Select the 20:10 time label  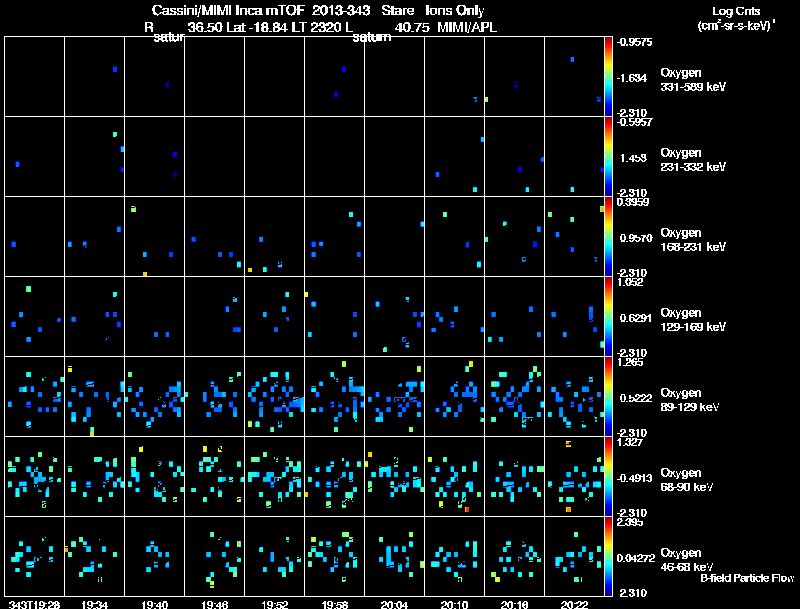[x=454, y=603]
